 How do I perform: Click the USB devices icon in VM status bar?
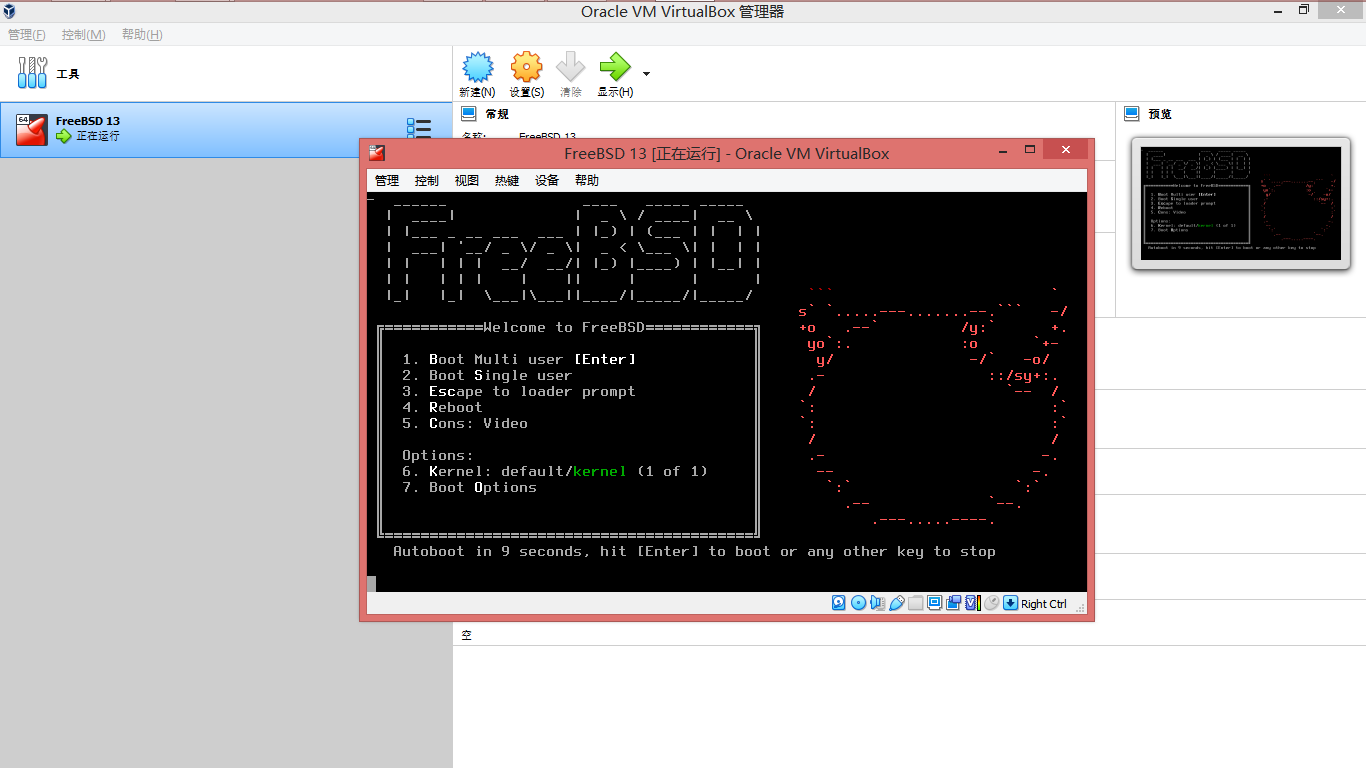[897, 602]
